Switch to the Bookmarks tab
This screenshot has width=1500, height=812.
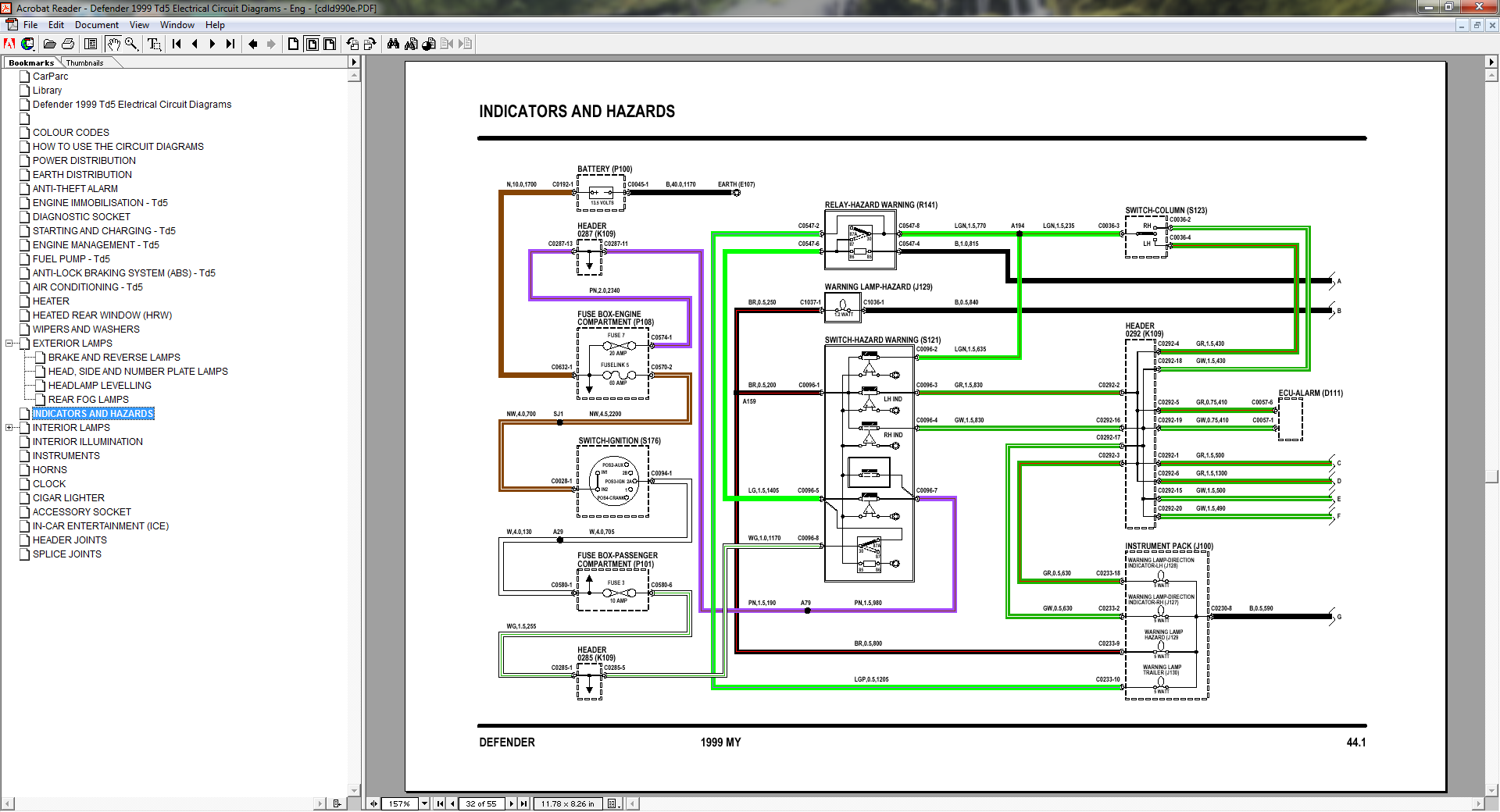(31, 62)
